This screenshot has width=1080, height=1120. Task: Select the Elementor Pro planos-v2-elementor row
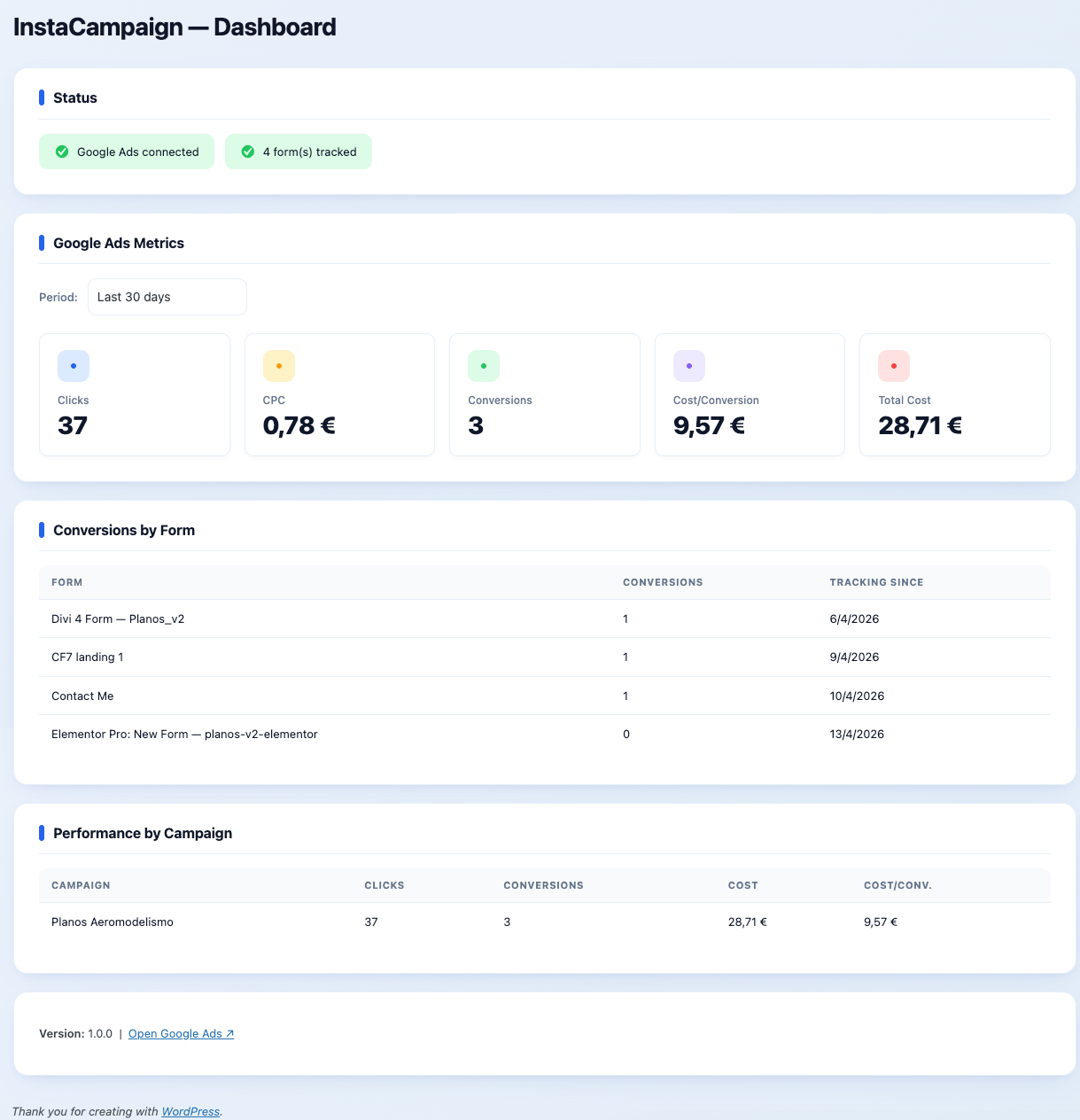point(184,734)
